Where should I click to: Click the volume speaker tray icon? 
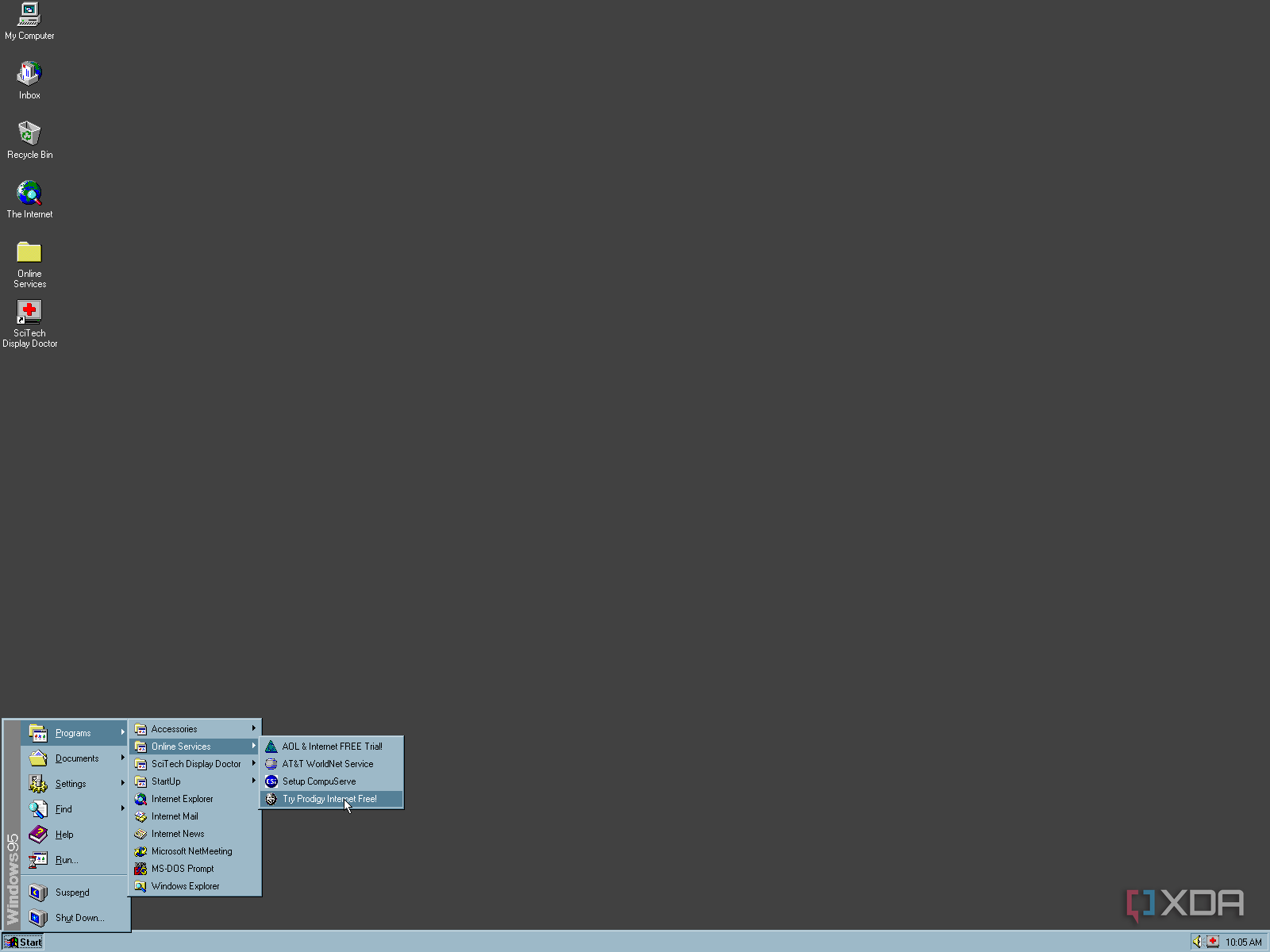1197,942
